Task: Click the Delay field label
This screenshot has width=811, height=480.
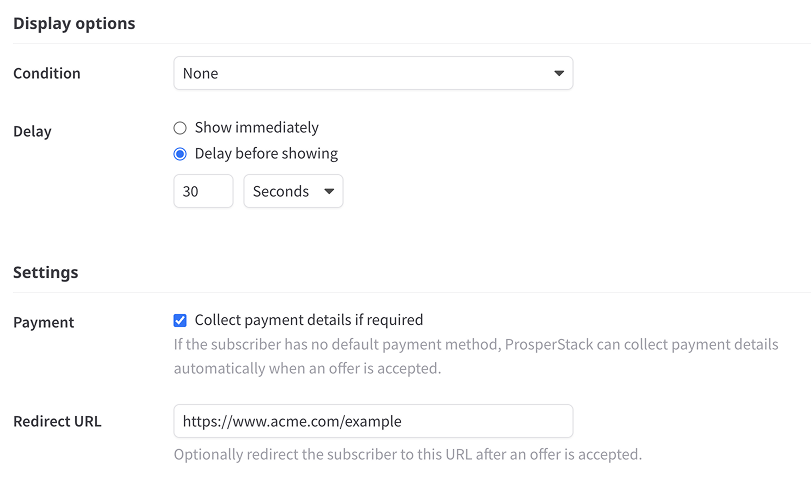Action: (32, 131)
